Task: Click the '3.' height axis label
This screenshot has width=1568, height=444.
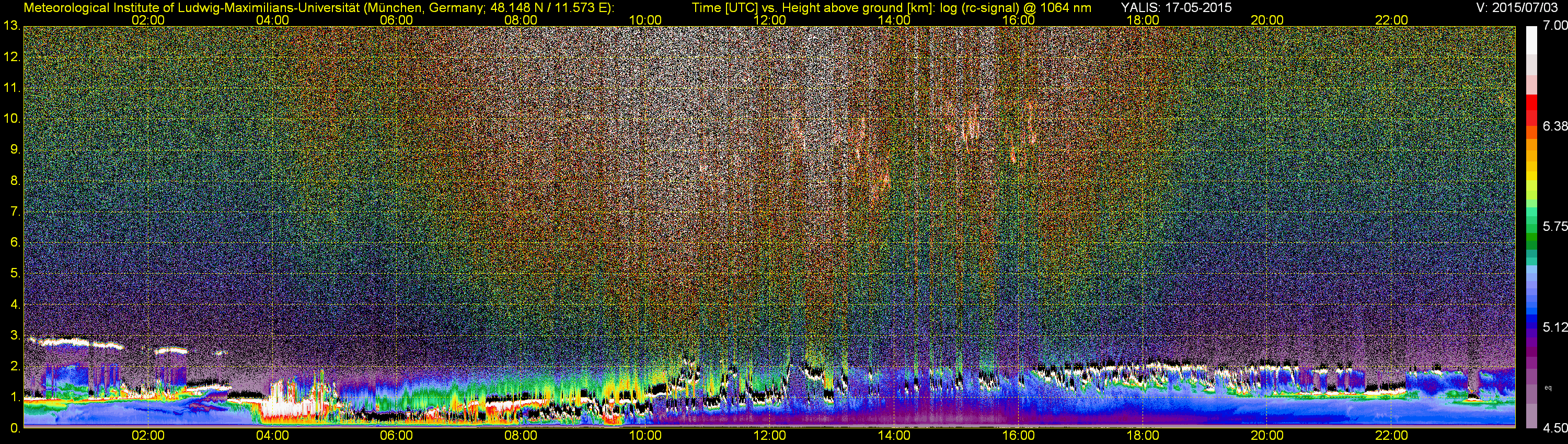Action: click(16, 335)
